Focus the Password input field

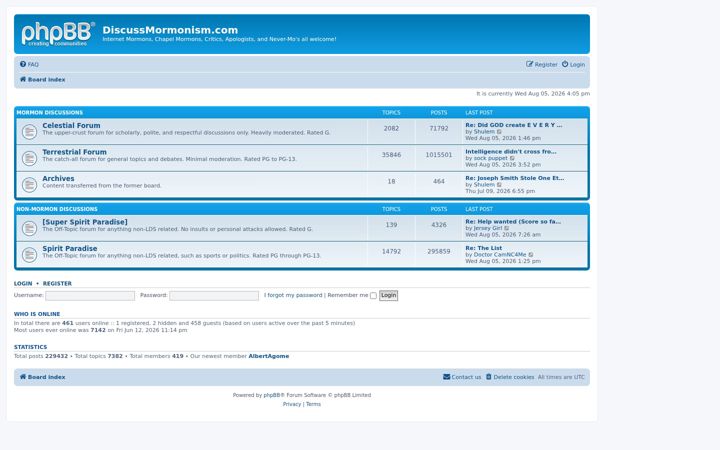tap(214, 296)
